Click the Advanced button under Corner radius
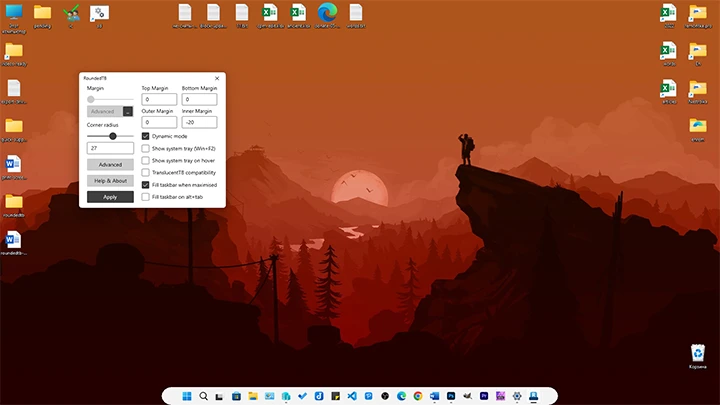720x405 pixels. click(110, 164)
